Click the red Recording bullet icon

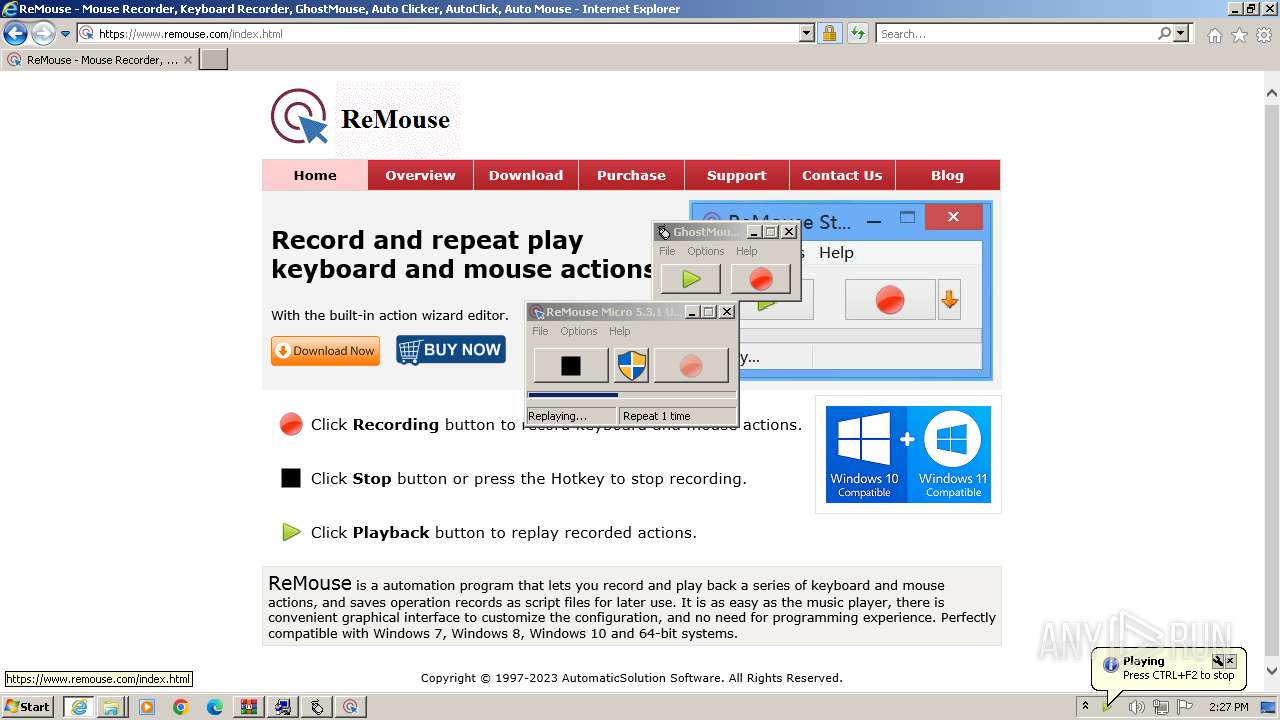[291, 424]
